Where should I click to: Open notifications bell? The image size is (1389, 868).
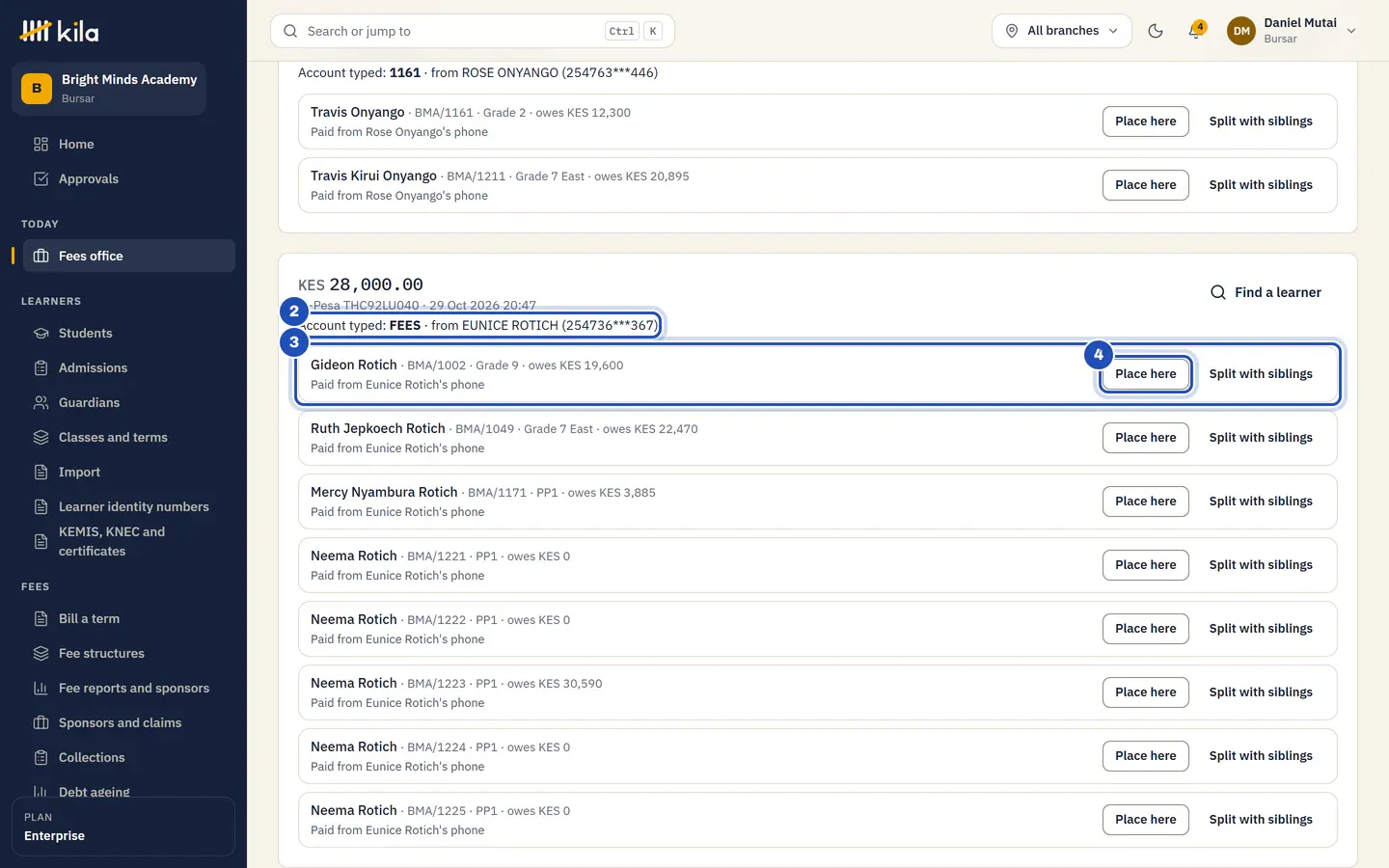[1196, 31]
